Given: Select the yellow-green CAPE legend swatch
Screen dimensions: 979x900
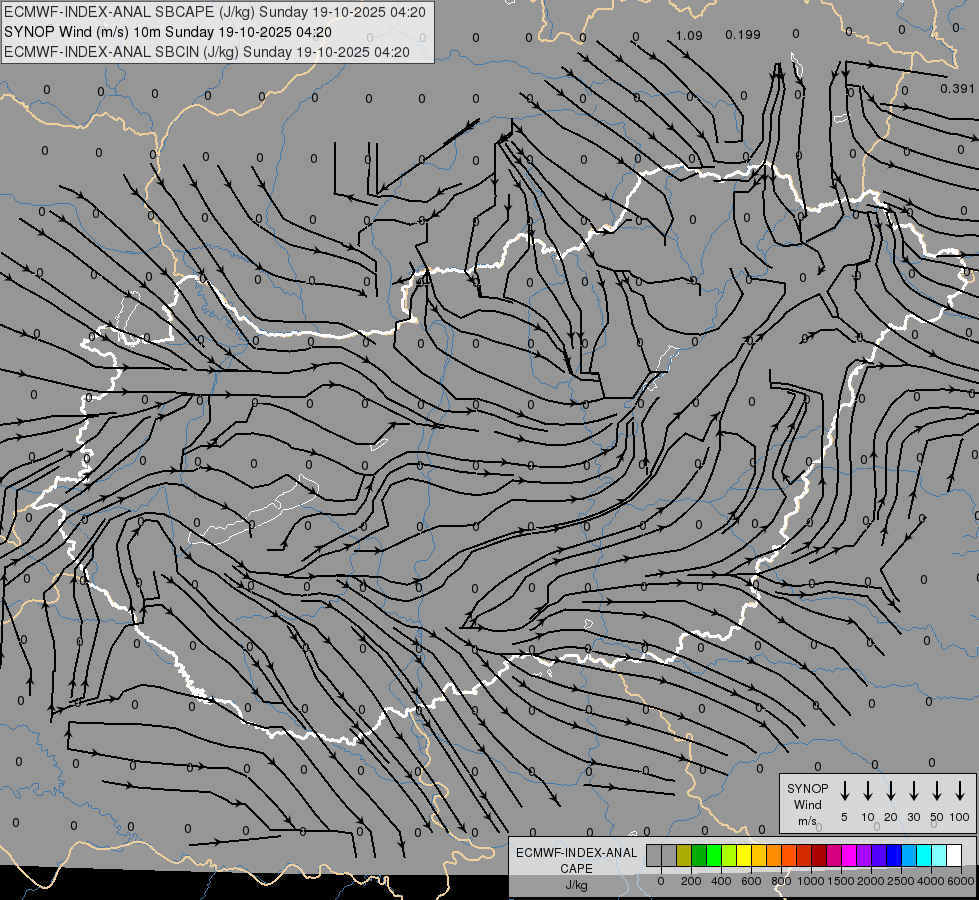Looking at the screenshot, I should pos(729,855).
